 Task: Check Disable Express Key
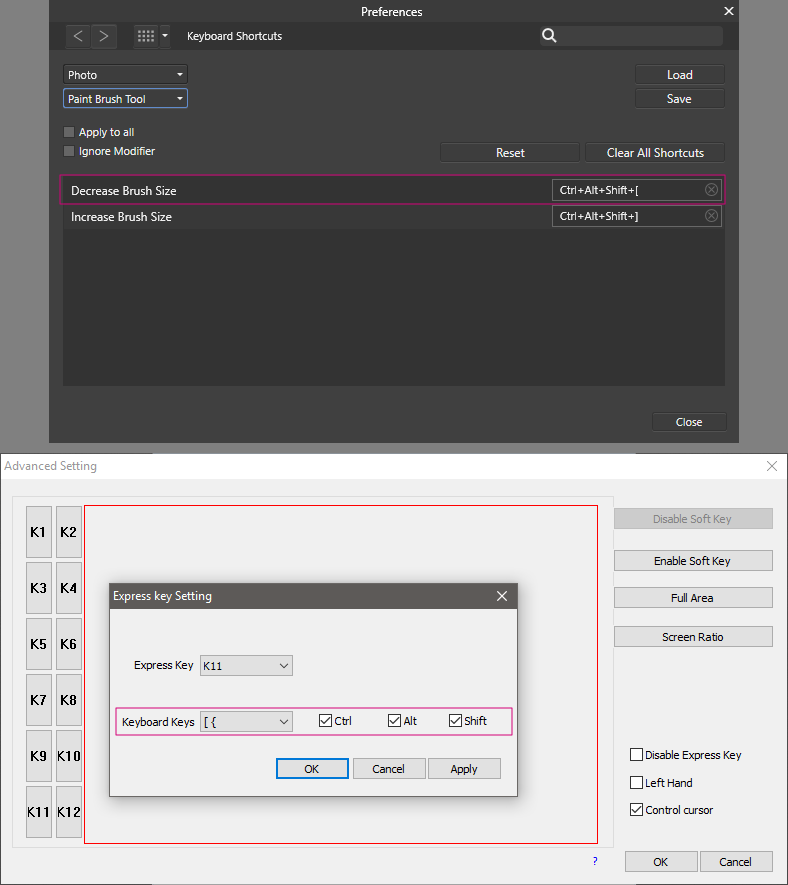coord(636,755)
